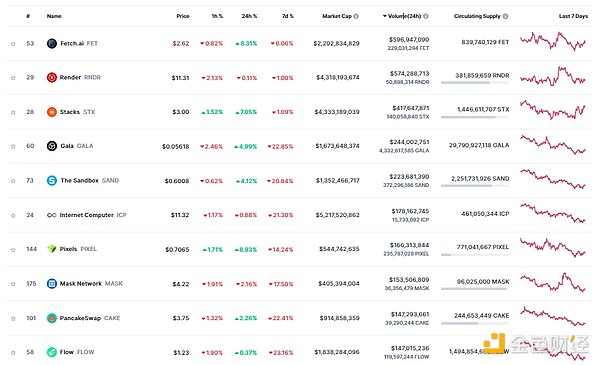Sort by the Name column header
Viewport: 600px width, 365px height.
(x=54, y=16)
